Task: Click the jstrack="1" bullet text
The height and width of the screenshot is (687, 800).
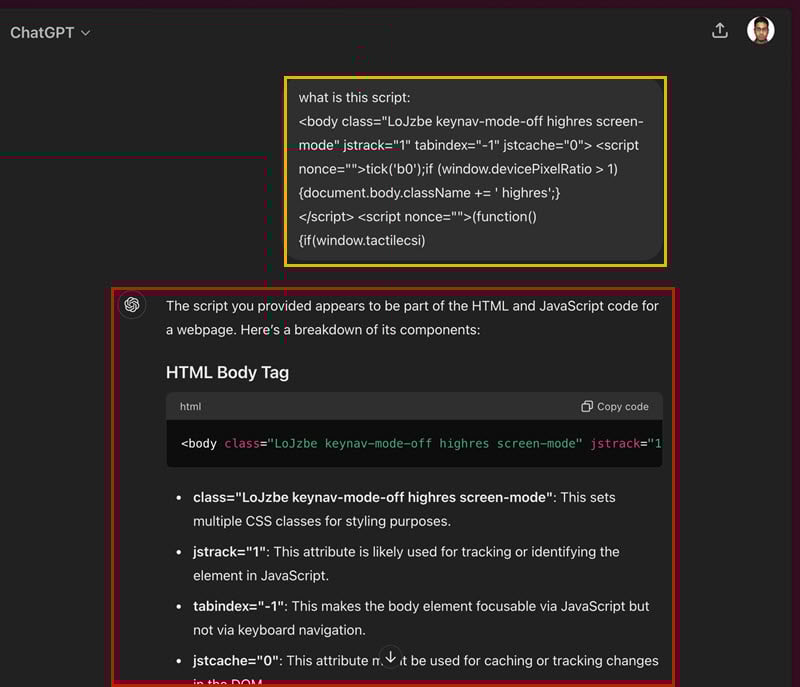Action: 406,564
